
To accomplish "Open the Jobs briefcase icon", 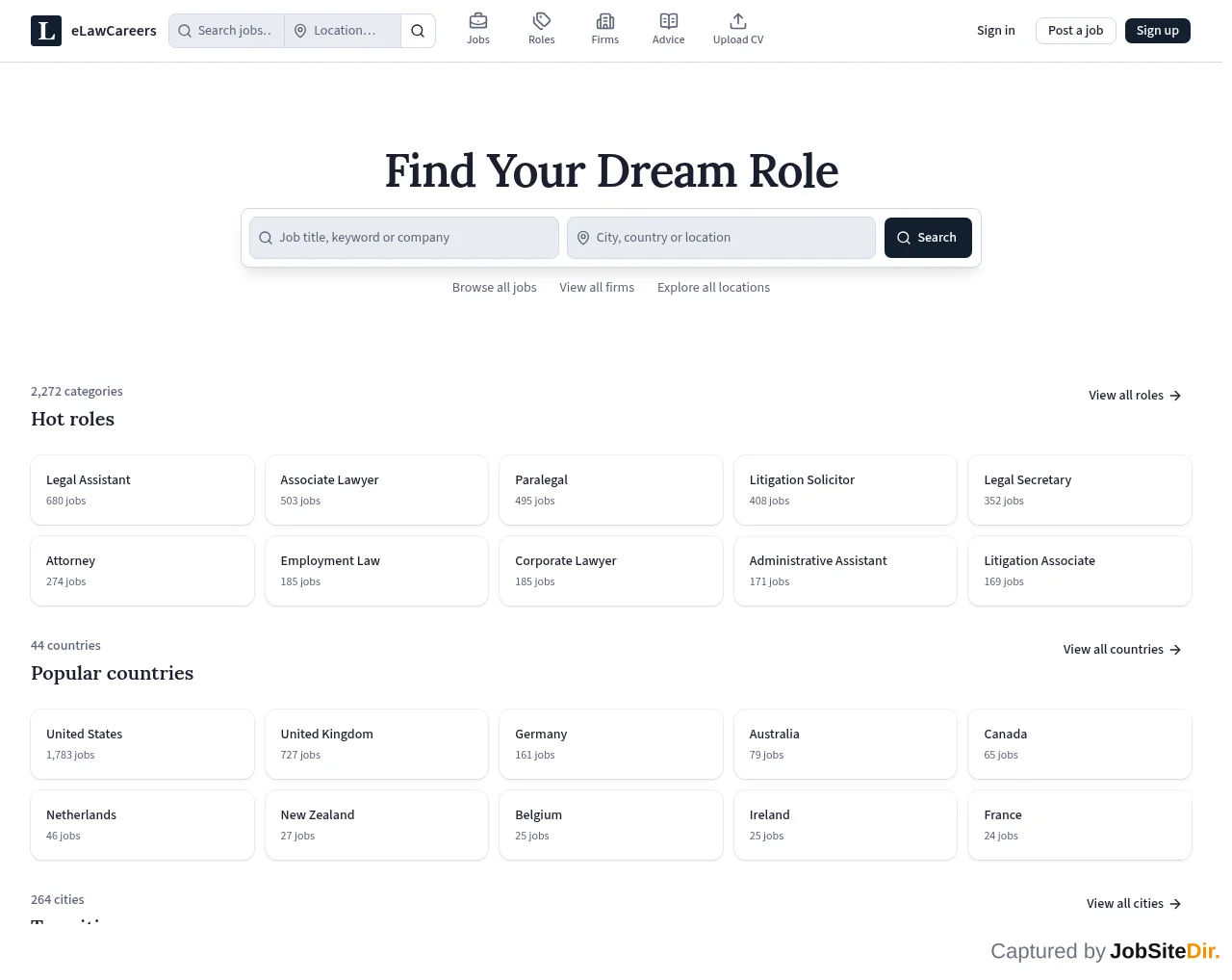I will [x=478, y=21].
